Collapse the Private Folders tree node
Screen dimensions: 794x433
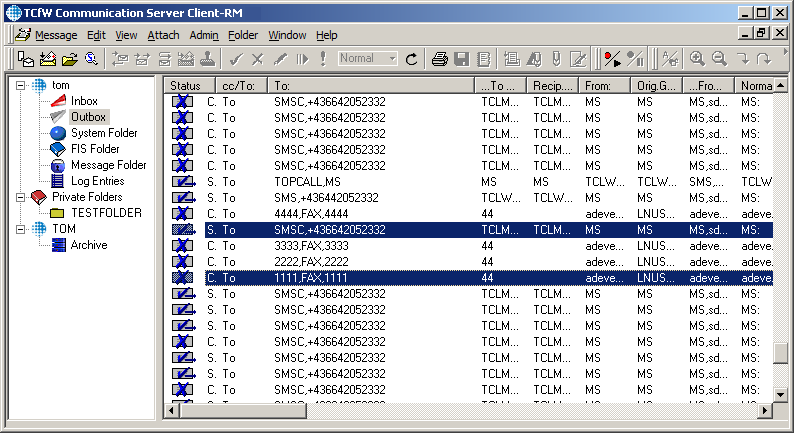coord(20,197)
